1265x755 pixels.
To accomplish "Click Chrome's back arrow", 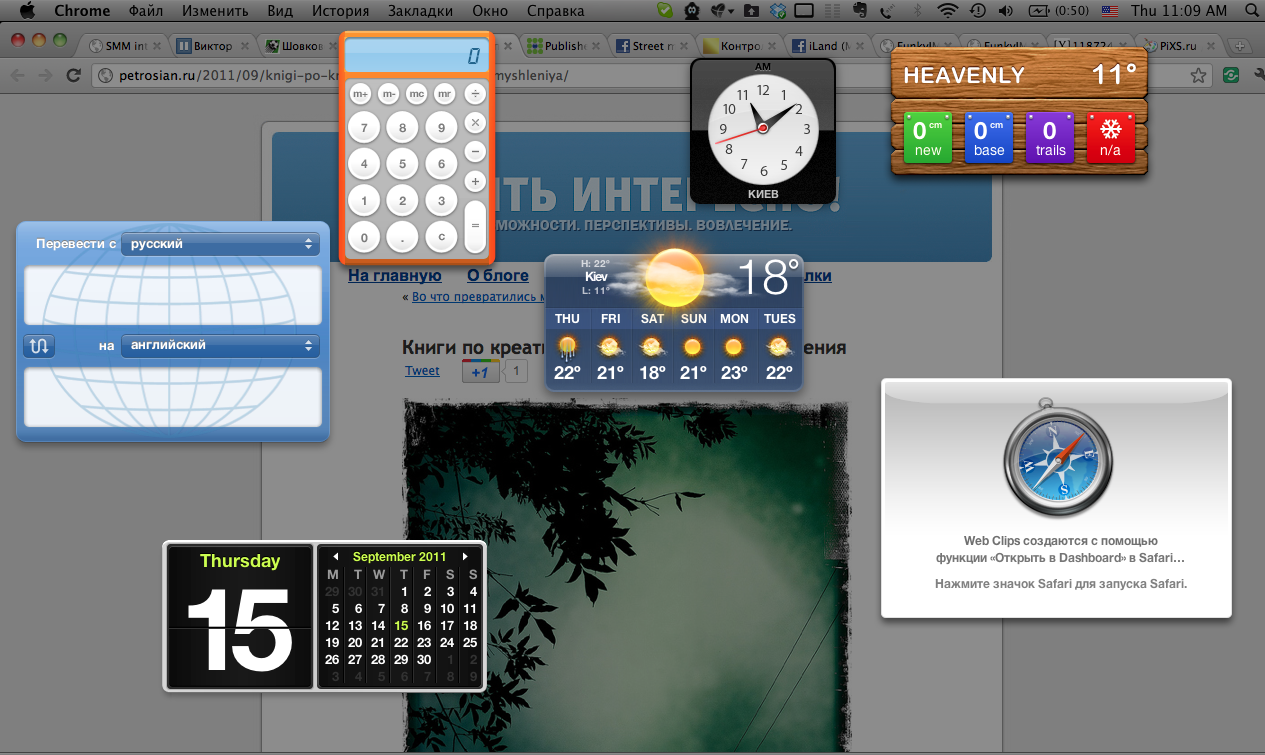I will click(x=17, y=75).
